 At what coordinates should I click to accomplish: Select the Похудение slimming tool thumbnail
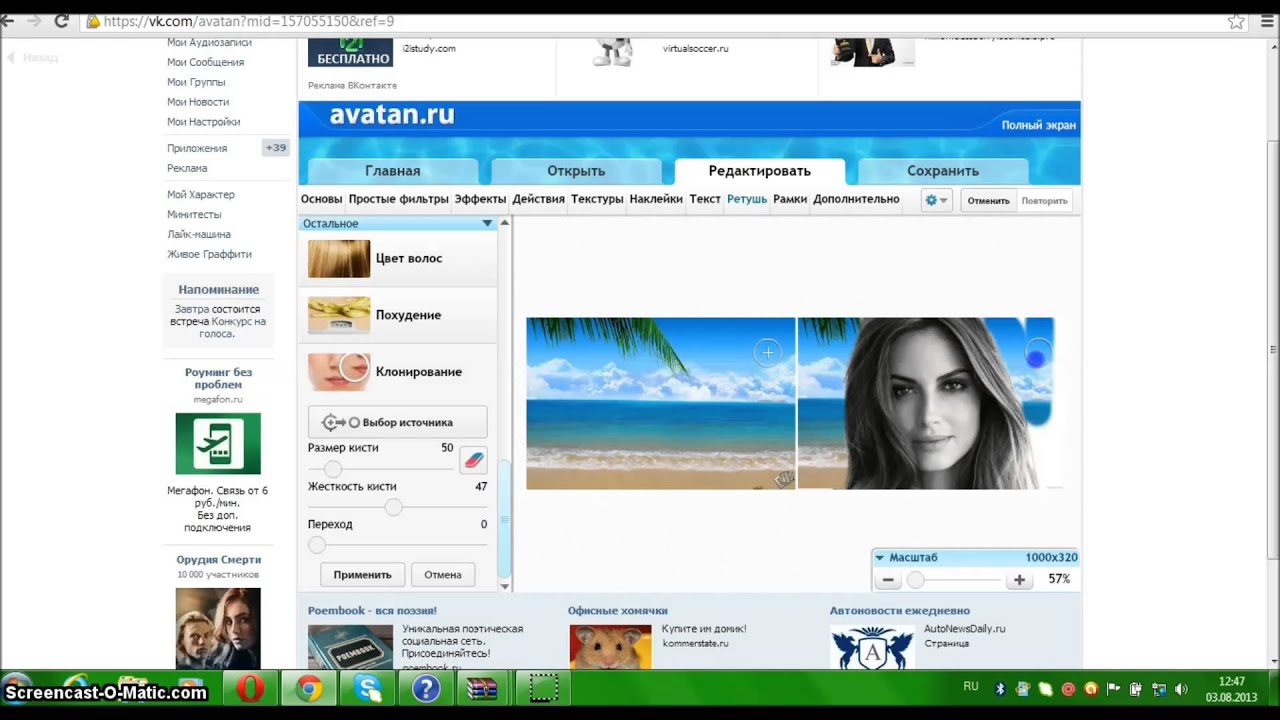click(339, 315)
